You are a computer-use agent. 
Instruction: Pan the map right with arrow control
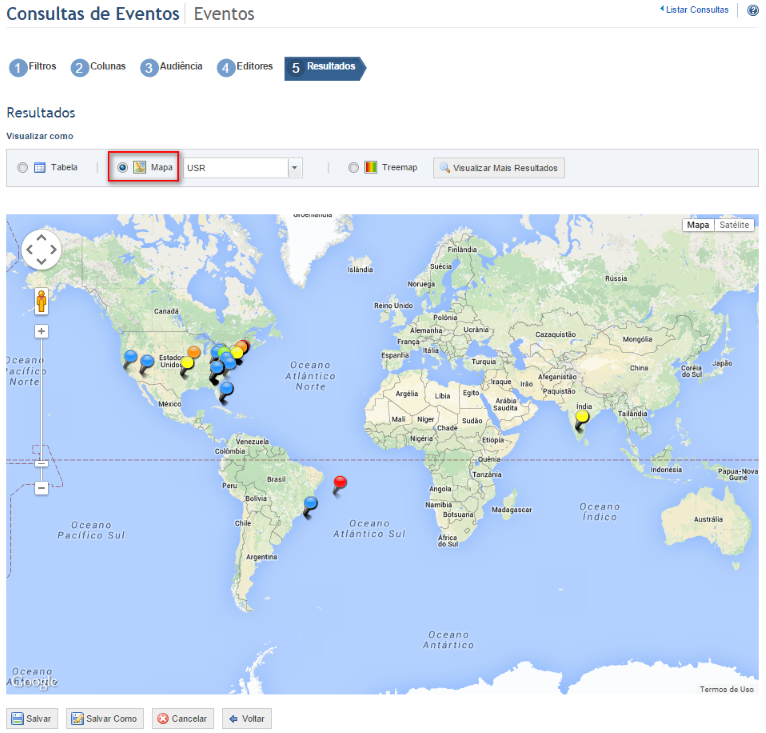(53, 250)
